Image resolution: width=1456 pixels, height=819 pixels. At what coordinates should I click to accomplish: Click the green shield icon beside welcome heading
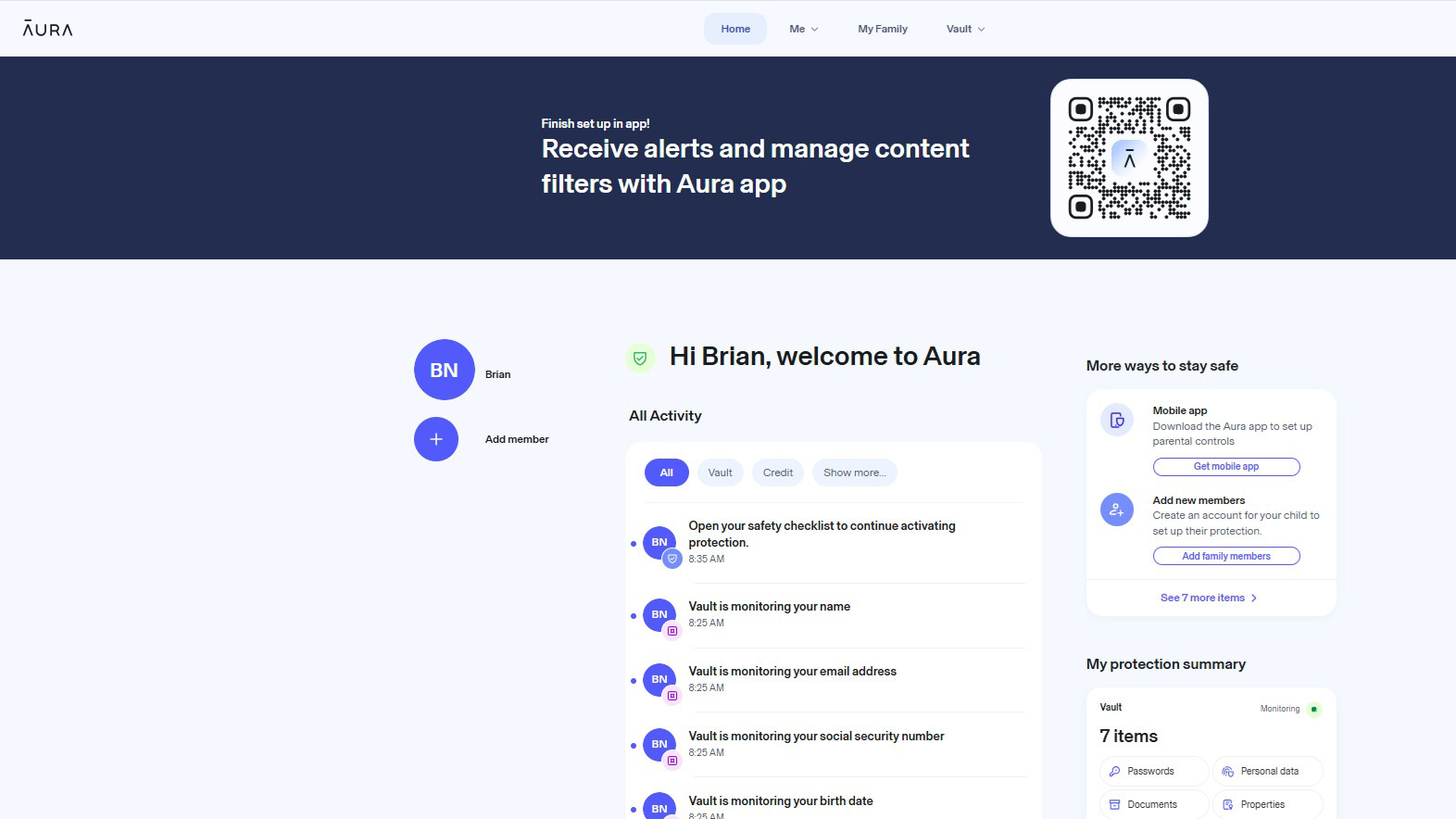point(640,358)
